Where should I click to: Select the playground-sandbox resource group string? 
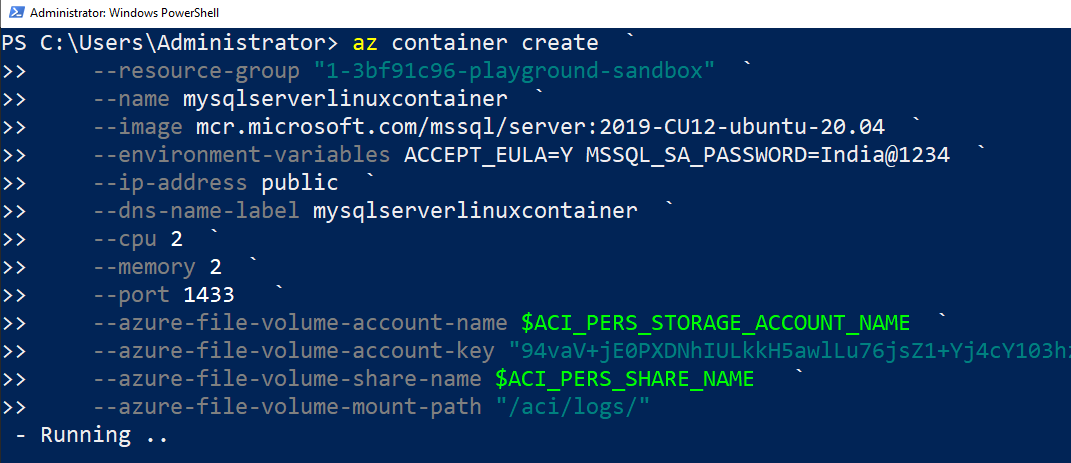tap(514, 71)
